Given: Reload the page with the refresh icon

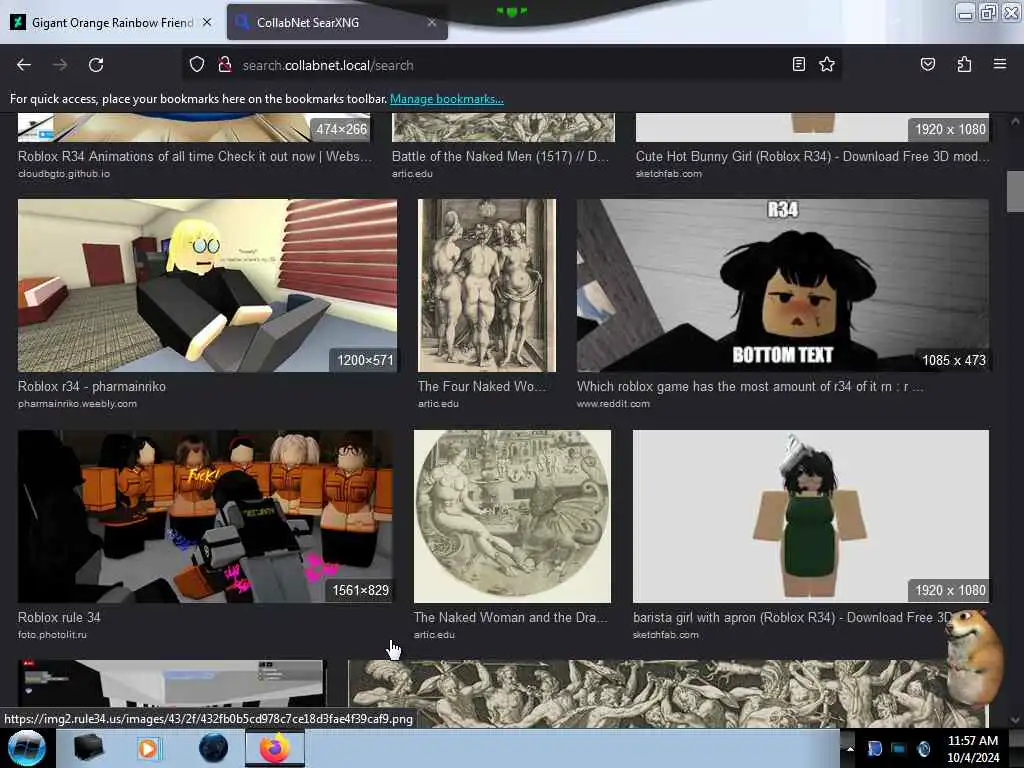Looking at the screenshot, I should click(96, 65).
